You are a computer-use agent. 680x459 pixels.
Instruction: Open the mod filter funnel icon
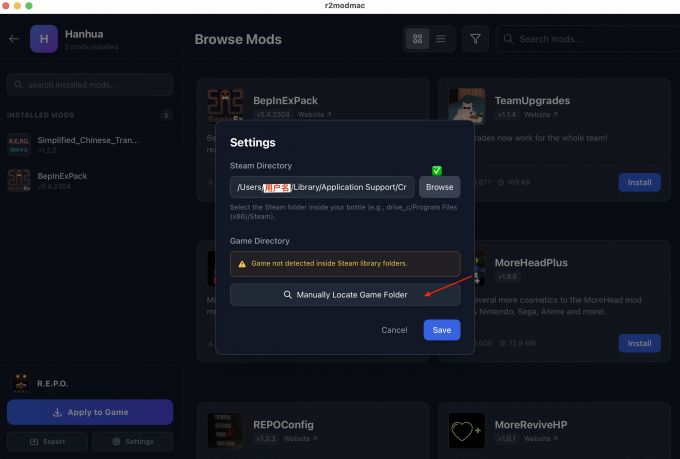pyautogui.click(x=475, y=39)
